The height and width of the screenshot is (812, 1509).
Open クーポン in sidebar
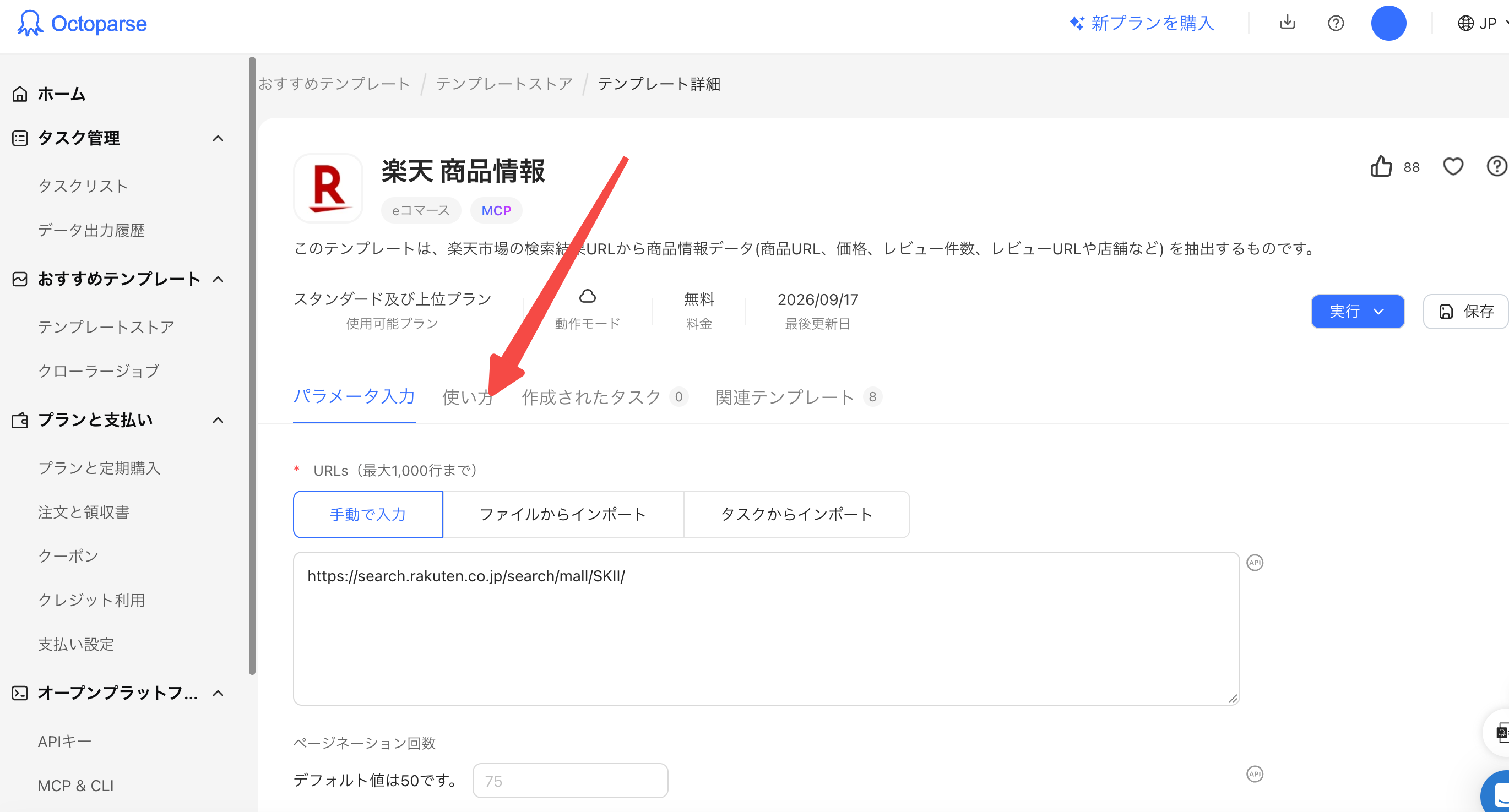coord(68,555)
